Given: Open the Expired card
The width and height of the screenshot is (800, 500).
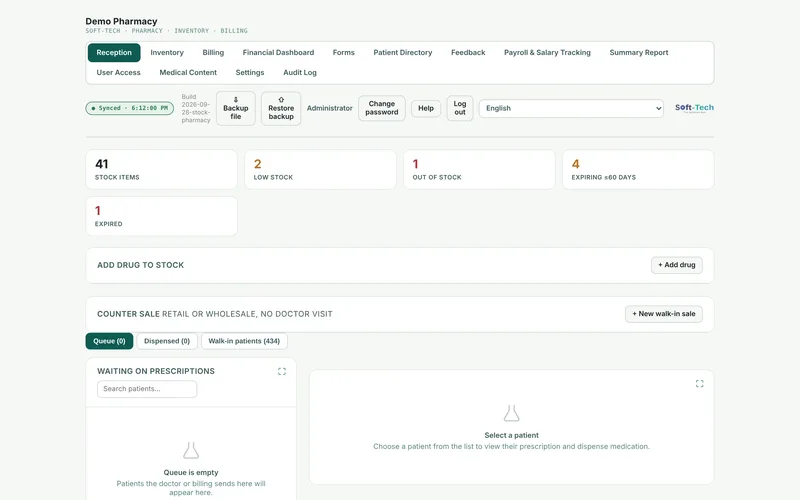Looking at the screenshot, I should click(161, 216).
